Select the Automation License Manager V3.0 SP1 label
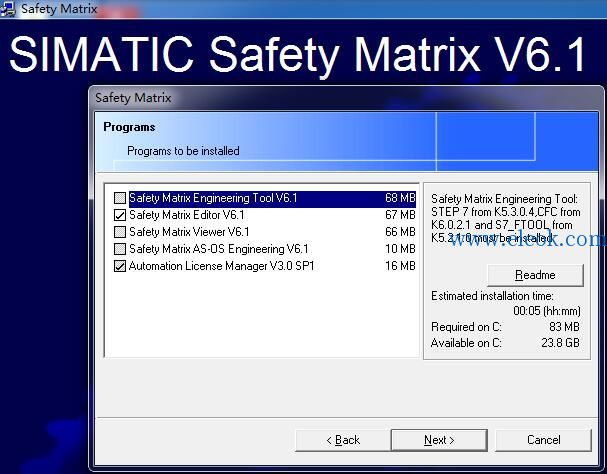 click(x=221, y=266)
